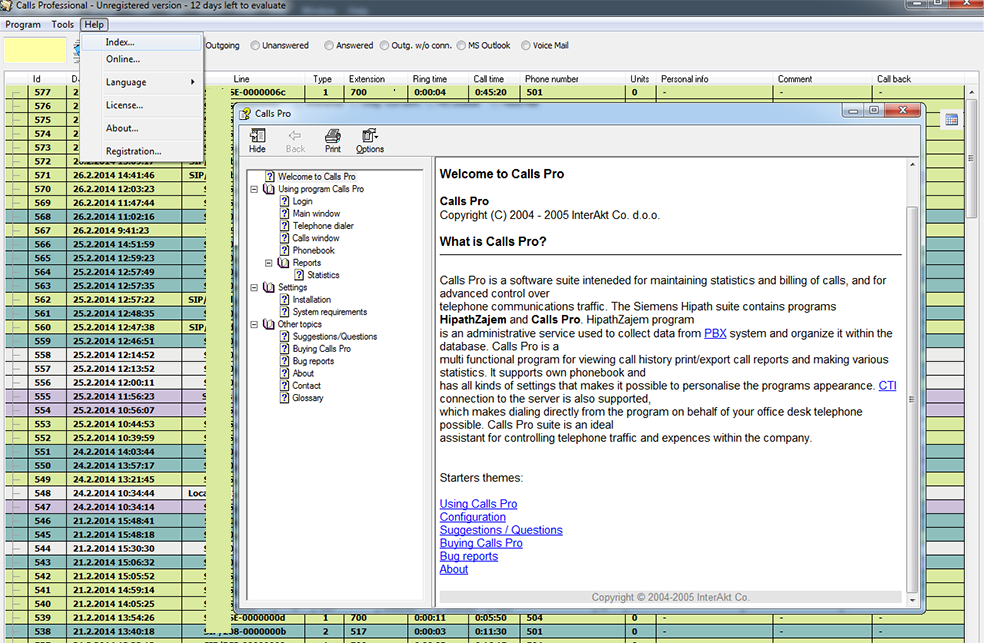The width and height of the screenshot is (984, 643).
Task: Open the Tools menu
Action: coord(62,24)
